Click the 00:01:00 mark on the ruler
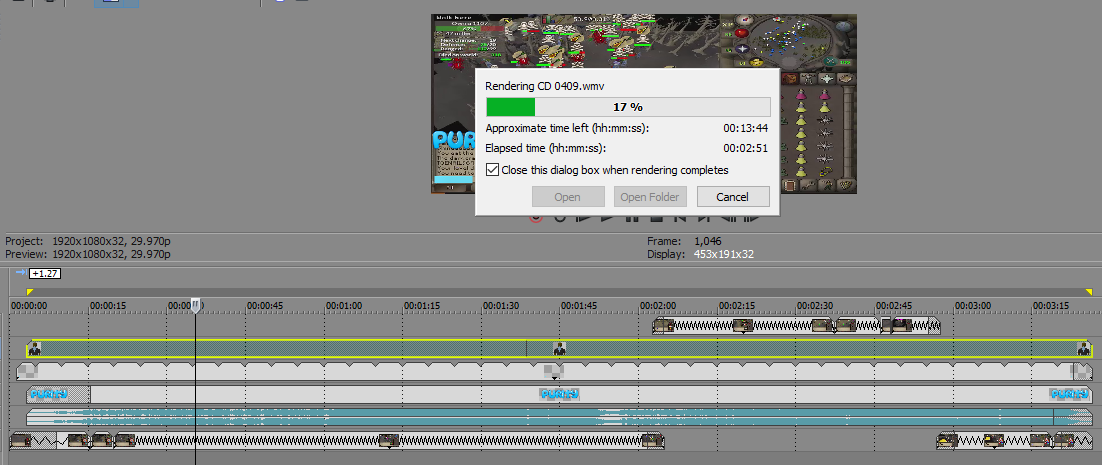The image size is (1102, 465). [x=344, y=306]
